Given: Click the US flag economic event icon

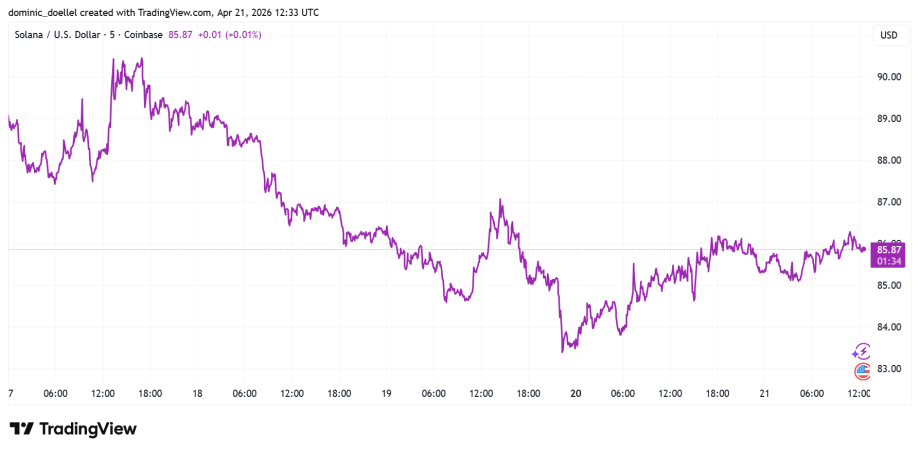Looking at the screenshot, I should point(862,371).
